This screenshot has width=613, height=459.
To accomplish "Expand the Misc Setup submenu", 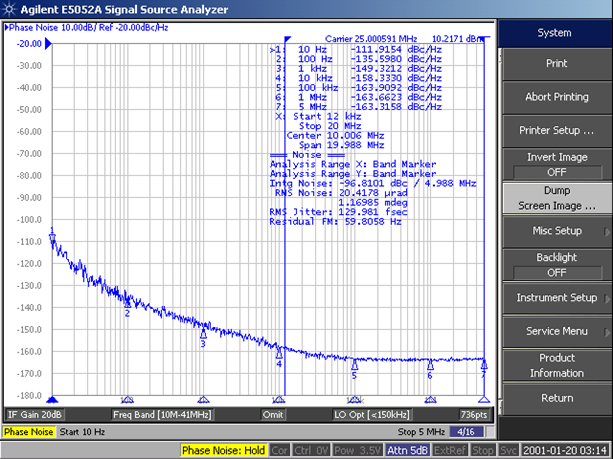I will pos(555,231).
